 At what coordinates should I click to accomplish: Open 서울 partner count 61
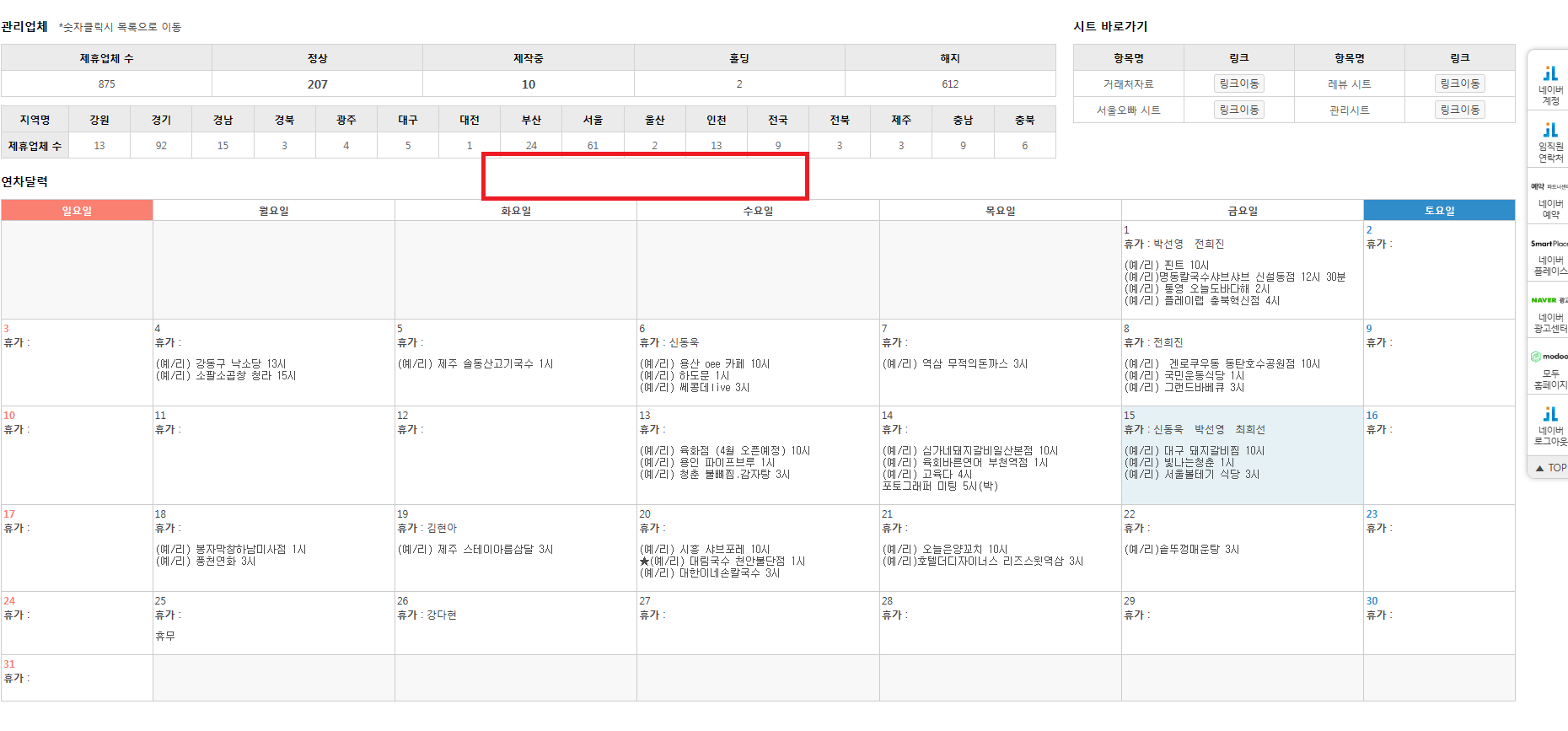593,145
